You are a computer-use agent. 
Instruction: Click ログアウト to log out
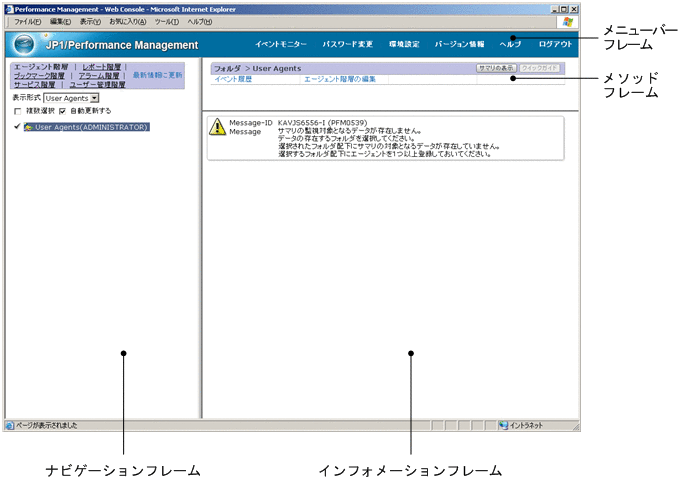(556, 44)
